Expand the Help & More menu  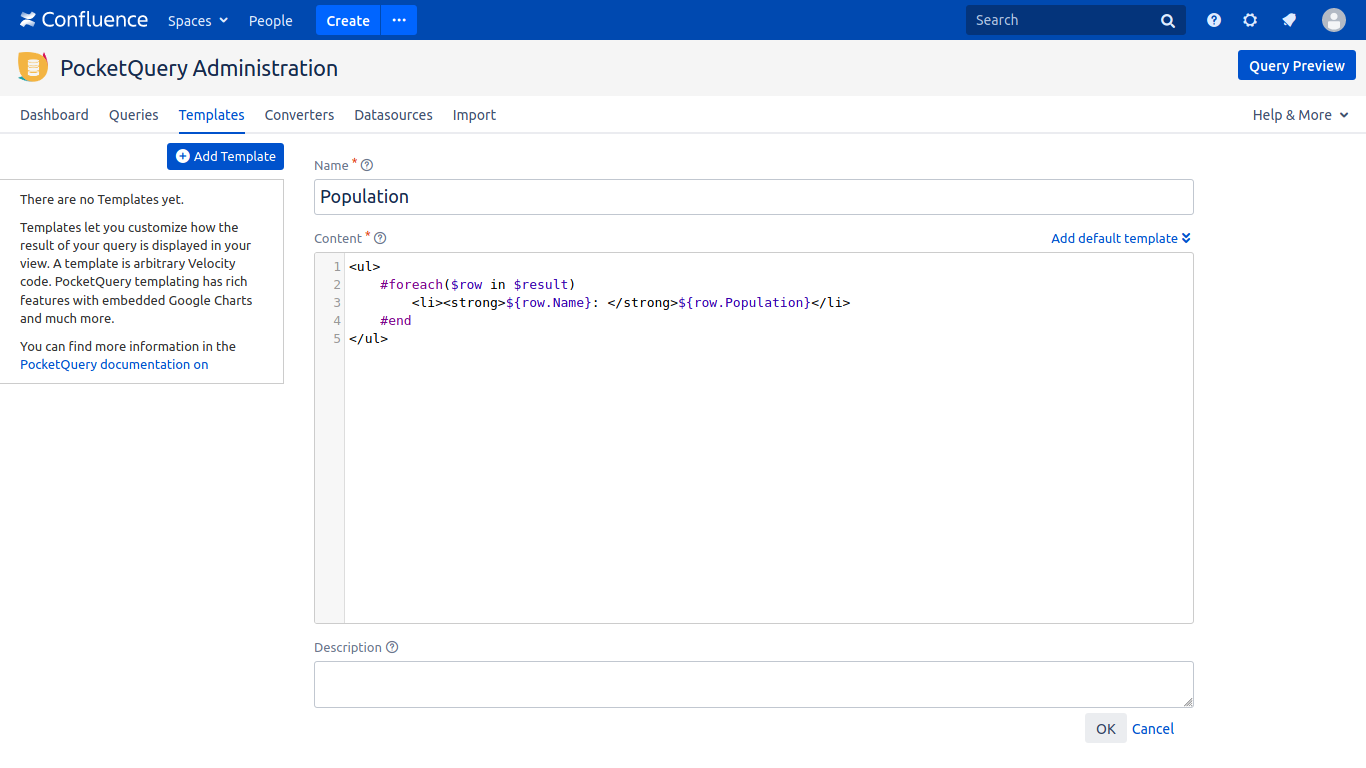[x=1300, y=115]
